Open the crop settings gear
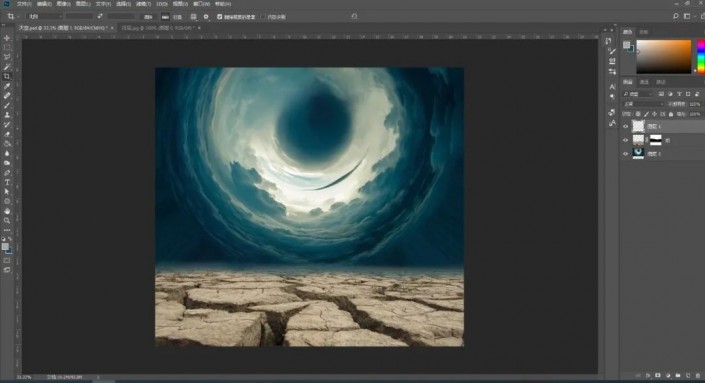705x383 pixels. 206,17
